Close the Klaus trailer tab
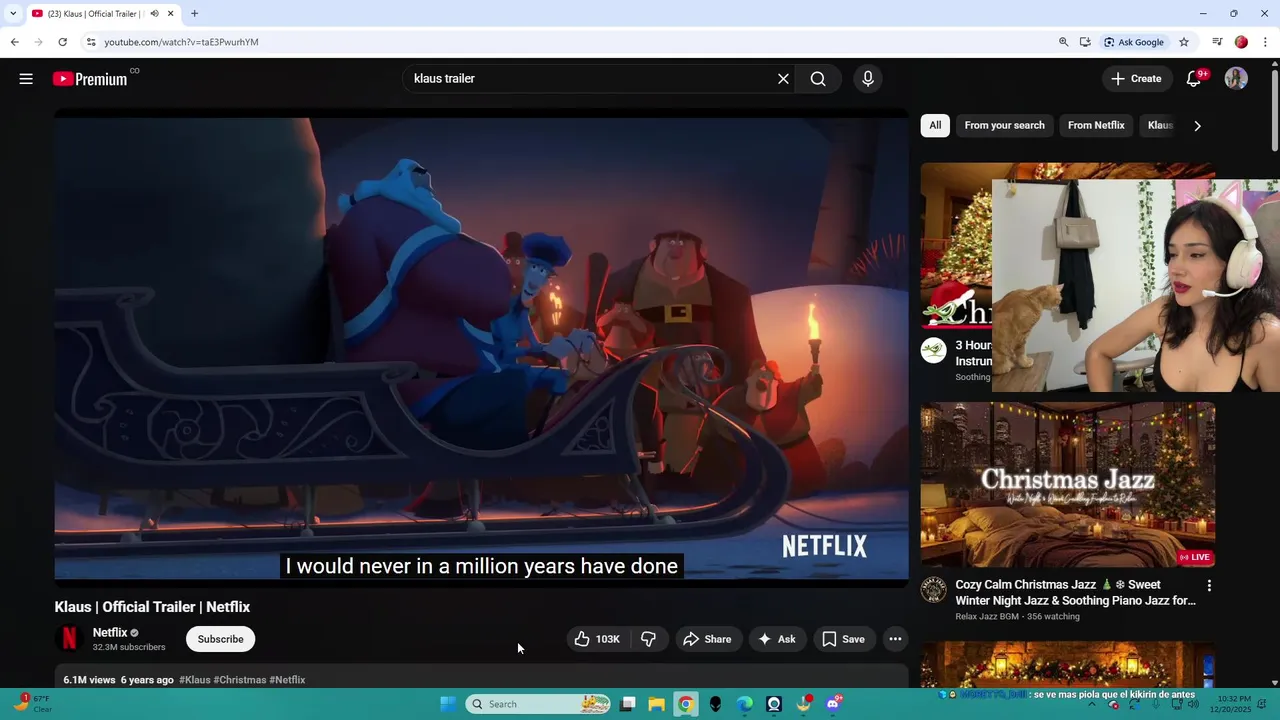1280x720 pixels. 170,14
